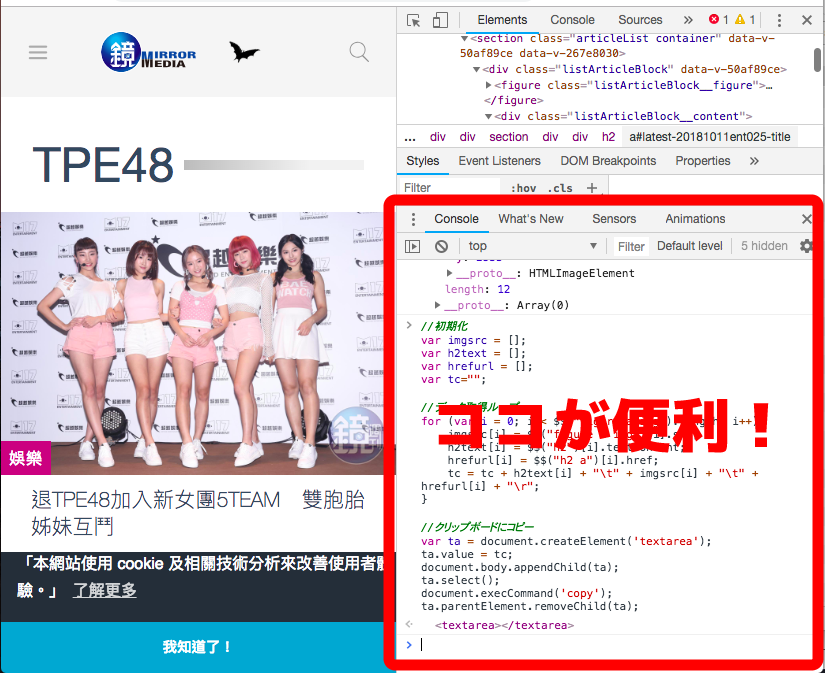Show more sidebar panes chevron
This screenshot has height=673, width=825.
tap(754, 161)
